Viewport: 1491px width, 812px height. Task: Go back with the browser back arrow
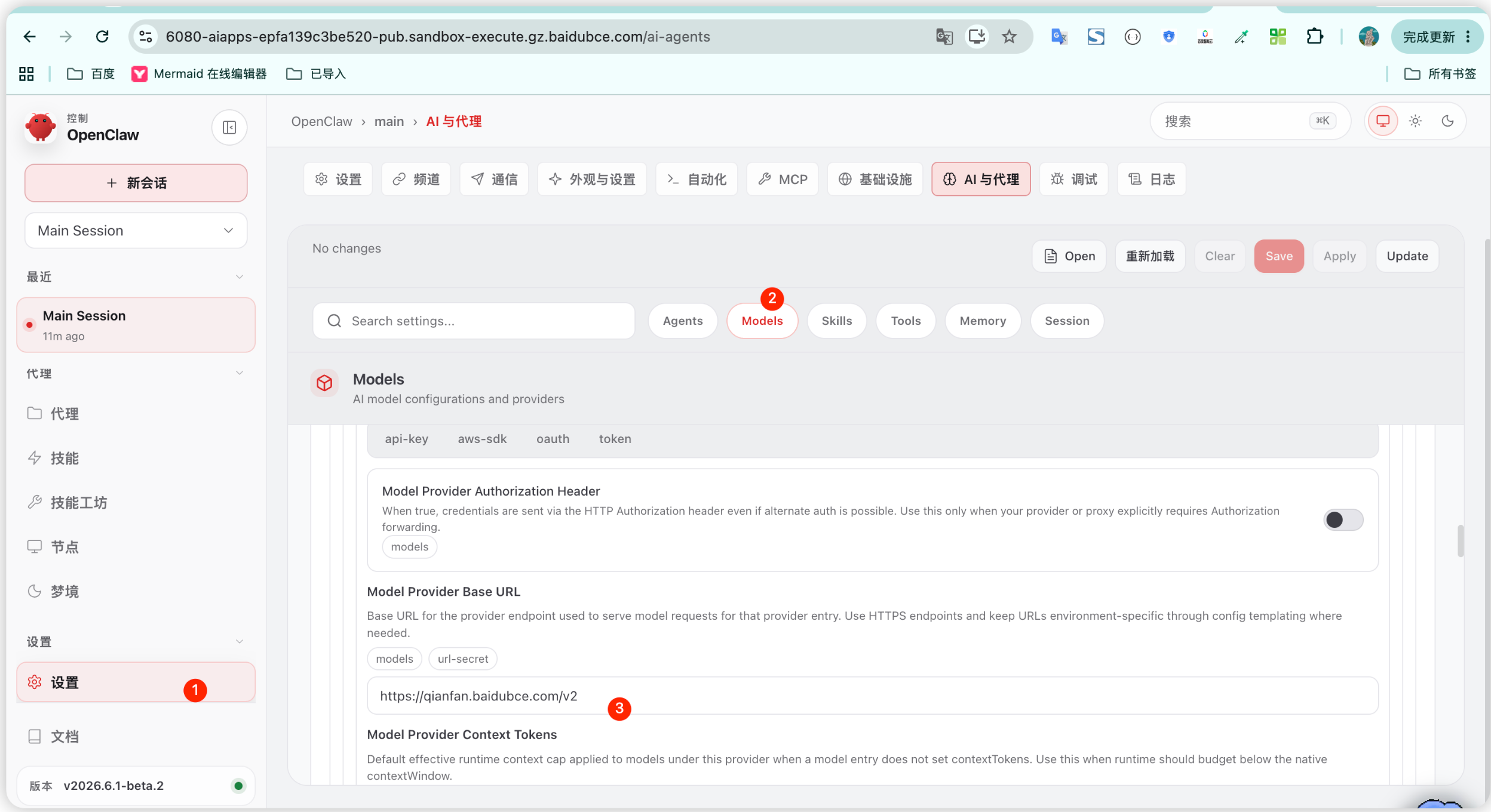[29, 37]
